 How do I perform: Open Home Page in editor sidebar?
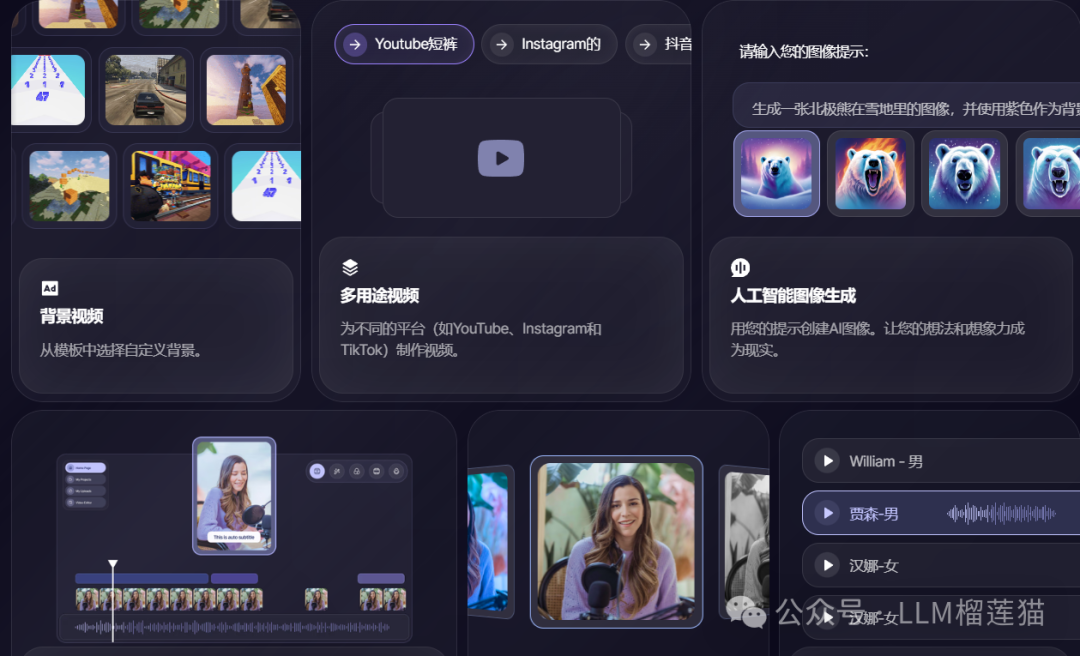(85, 468)
